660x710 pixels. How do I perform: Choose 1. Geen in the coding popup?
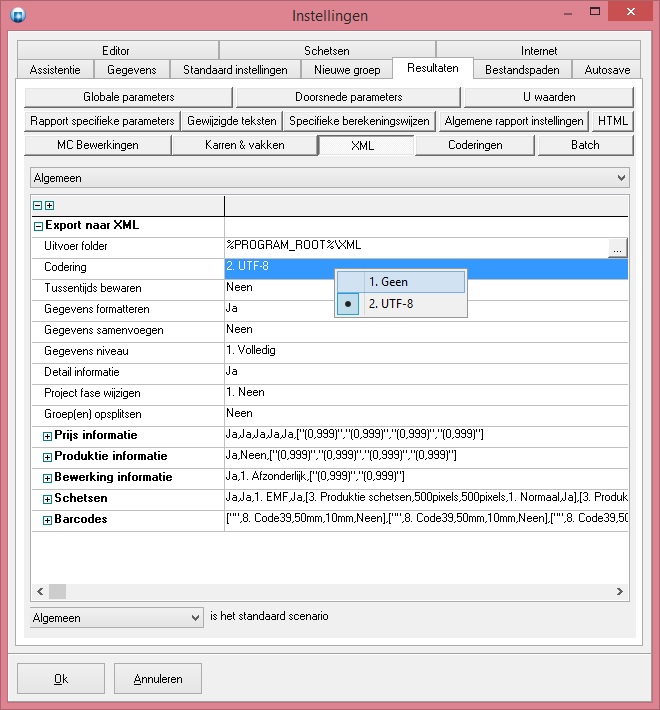point(401,282)
